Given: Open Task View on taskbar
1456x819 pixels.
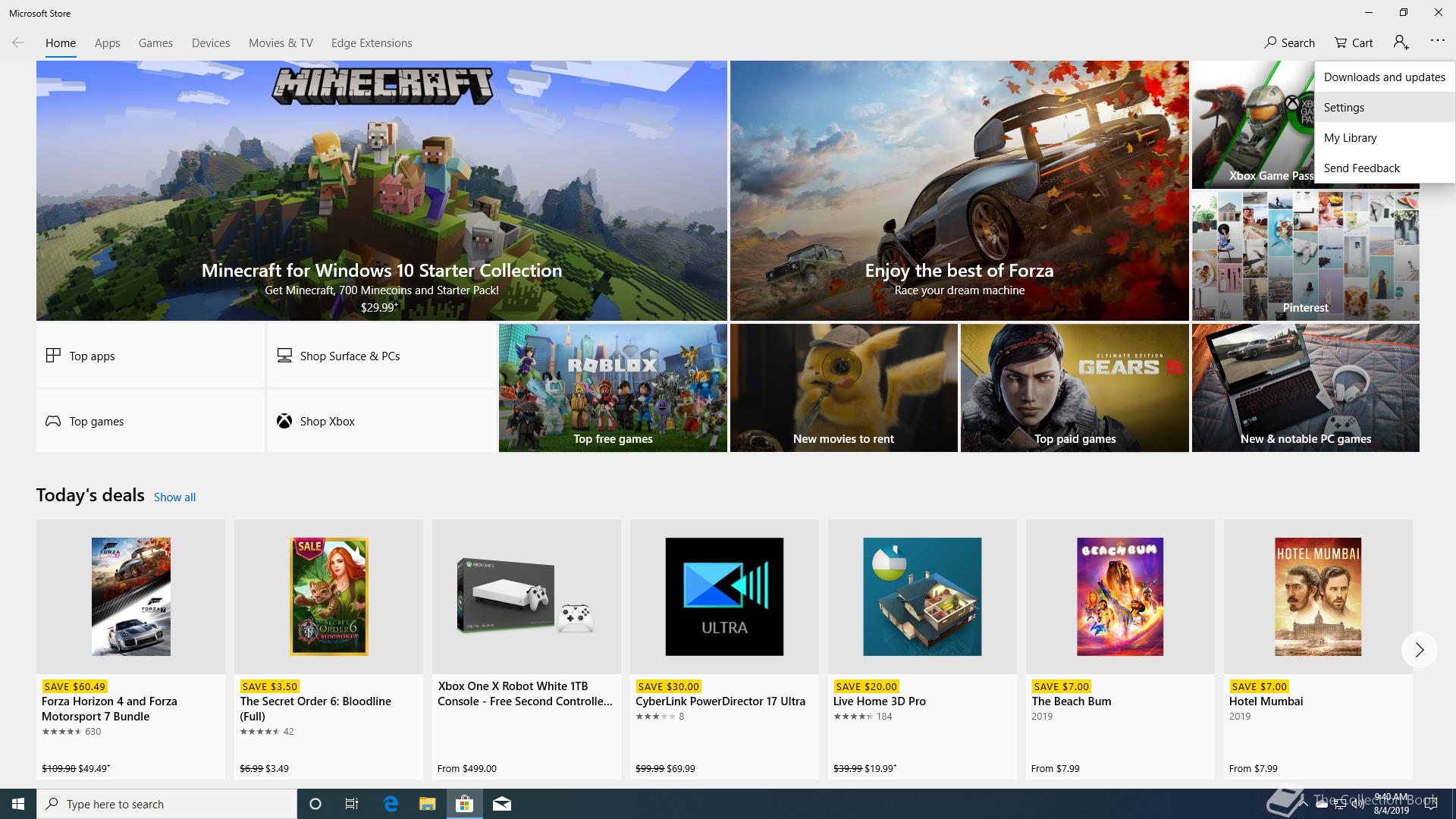Looking at the screenshot, I should pos(352,804).
